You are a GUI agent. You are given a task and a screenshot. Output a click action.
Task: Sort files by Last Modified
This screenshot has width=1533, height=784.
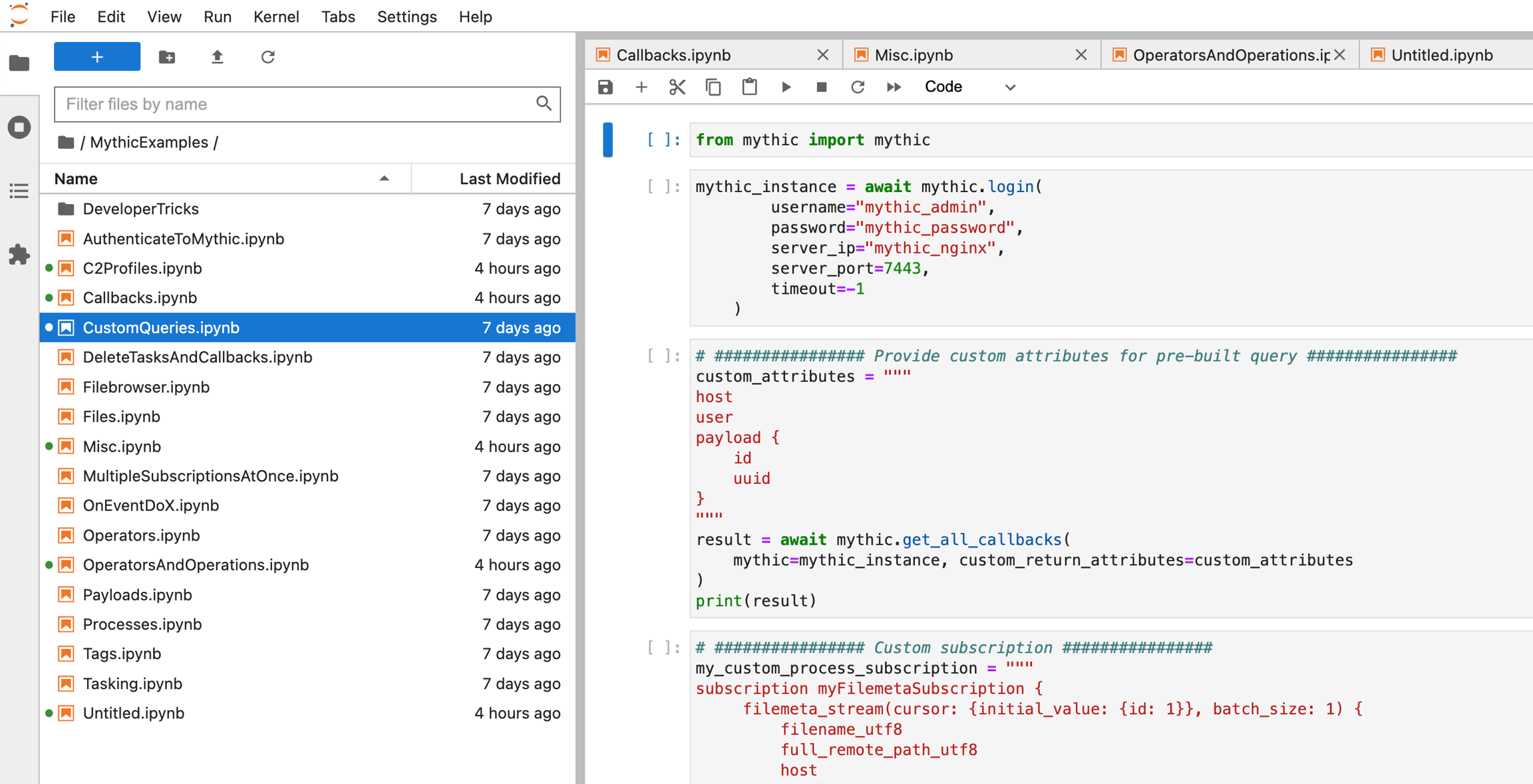tap(509, 179)
